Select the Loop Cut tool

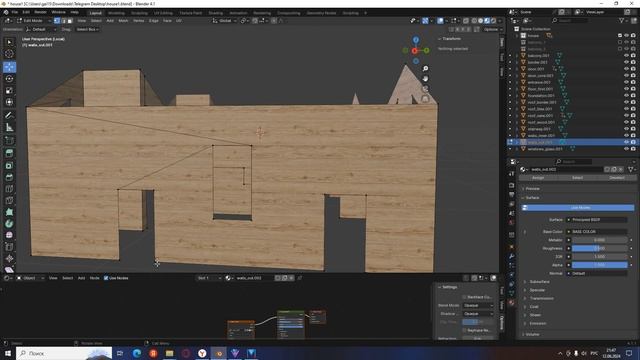(x=9, y=189)
